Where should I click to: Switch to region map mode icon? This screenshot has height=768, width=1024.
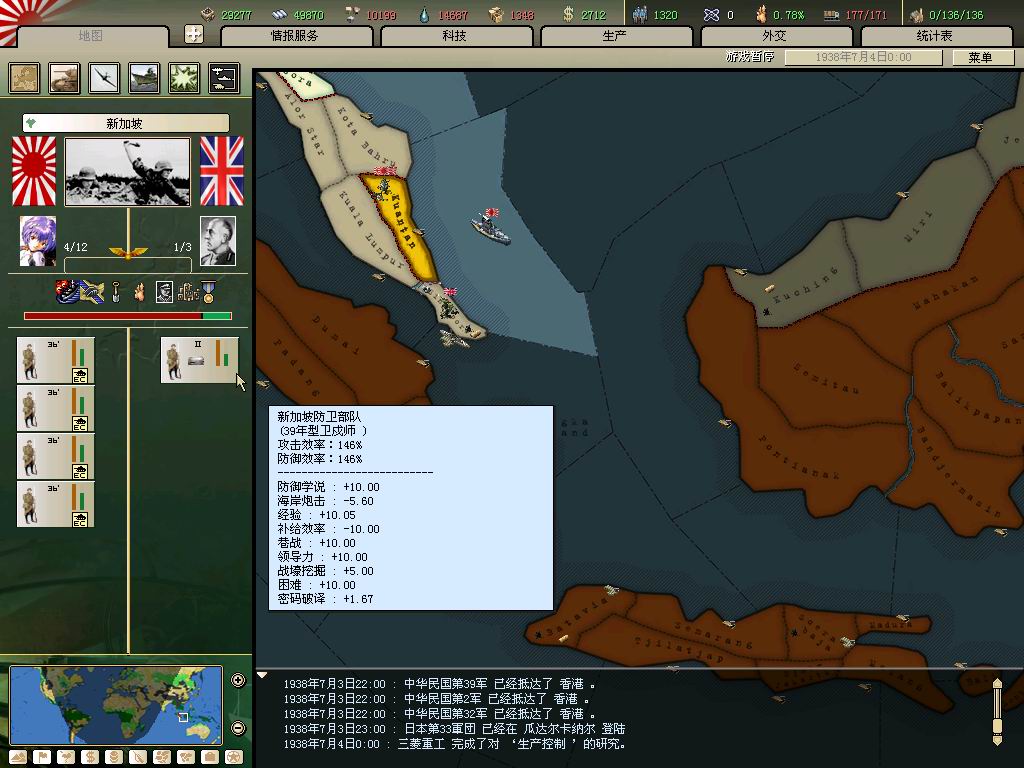point(162,757)
